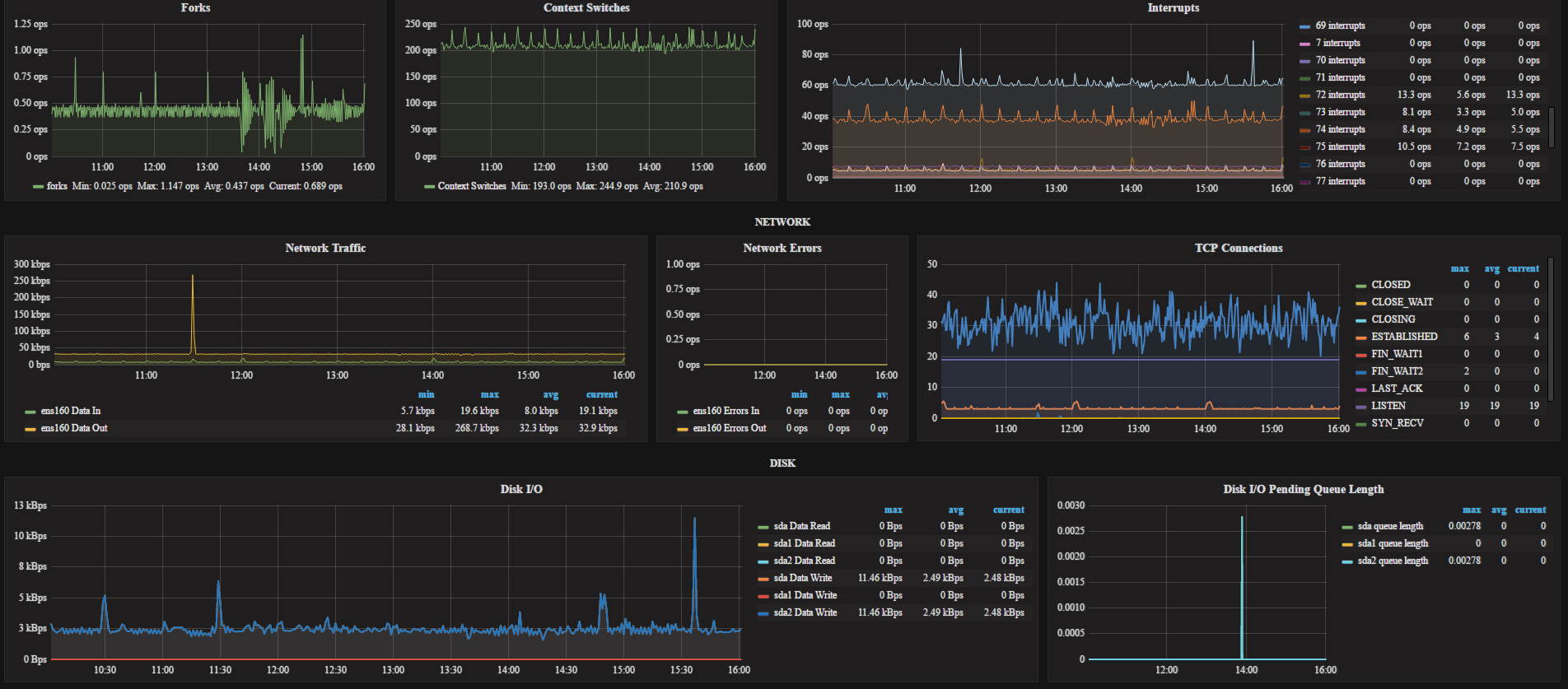Collapse the DISK dashboard row
Viewport: 1568px width, 689px height.
[x=782, y=463]
